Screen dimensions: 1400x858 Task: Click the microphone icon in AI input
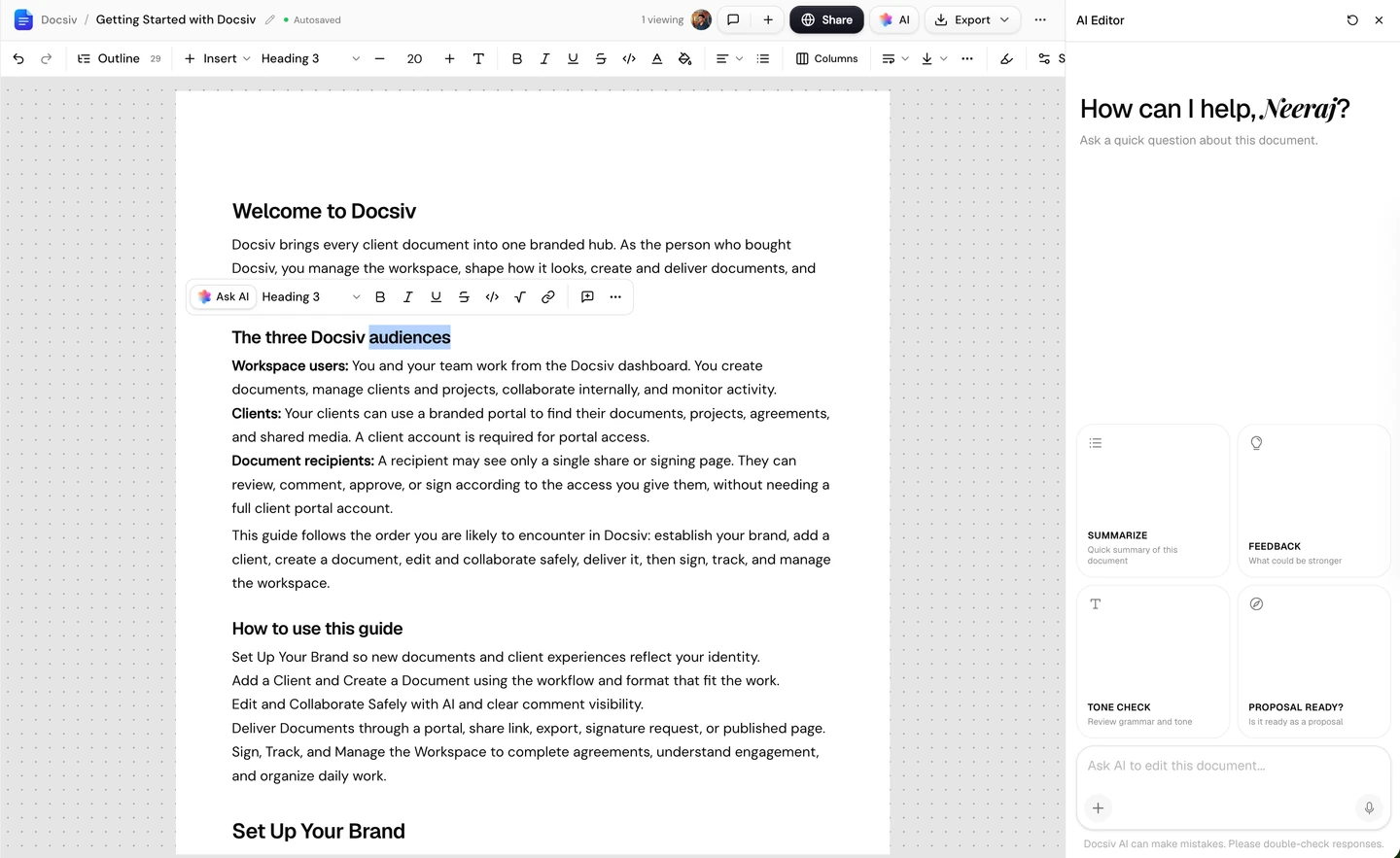click(1369, 807)
